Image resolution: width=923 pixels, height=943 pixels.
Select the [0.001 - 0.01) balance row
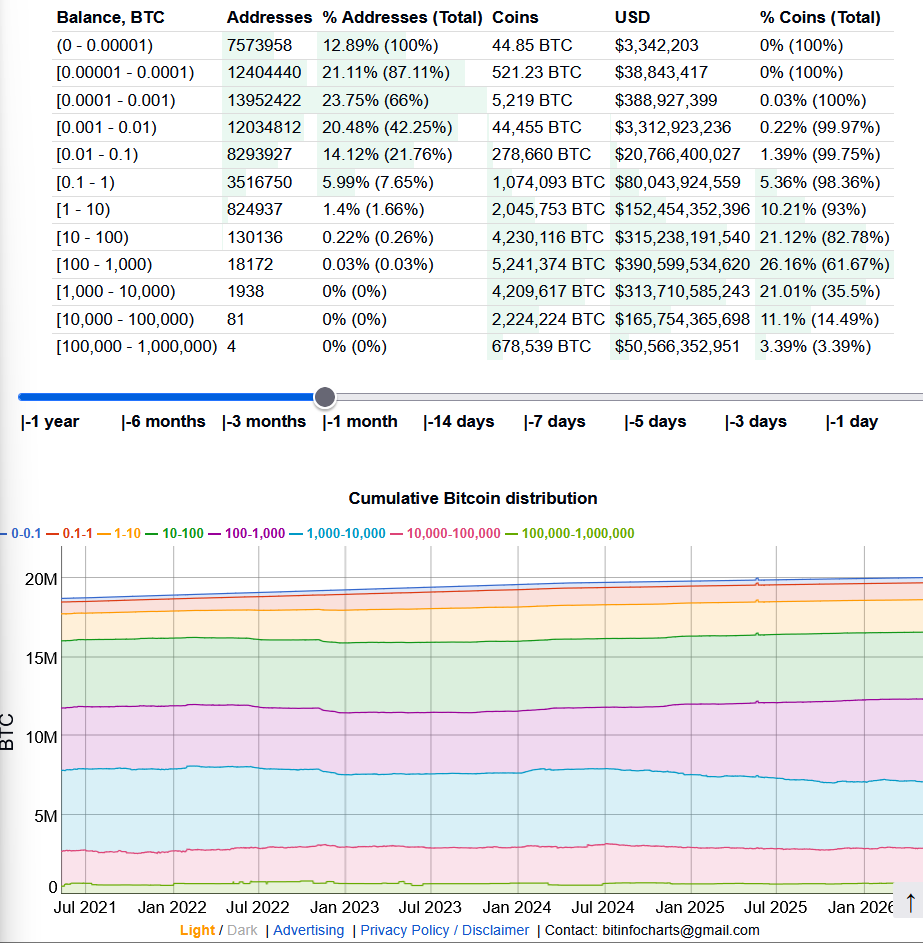pos(473,127)
